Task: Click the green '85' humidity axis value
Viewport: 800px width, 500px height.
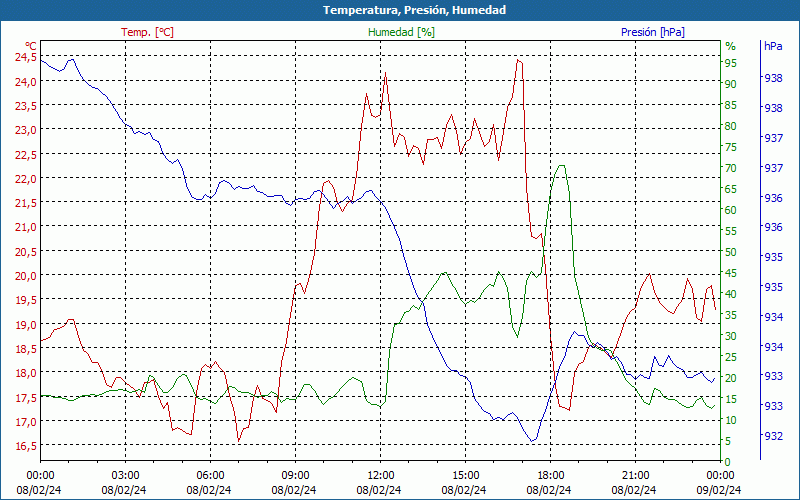Action: (x=731, y=105)
